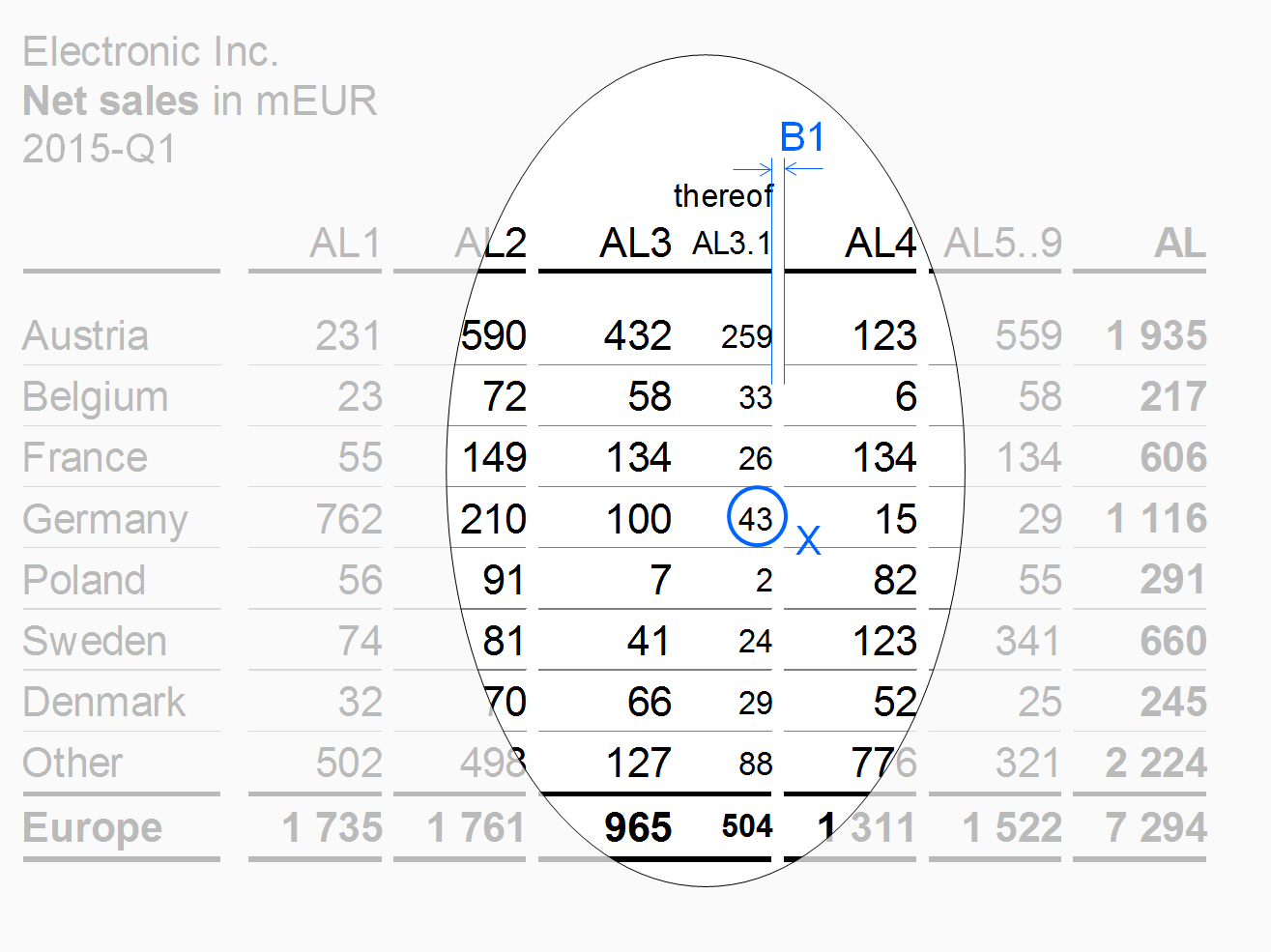
Task: Select the AL3 column header
Action: [x=635, y=244]
